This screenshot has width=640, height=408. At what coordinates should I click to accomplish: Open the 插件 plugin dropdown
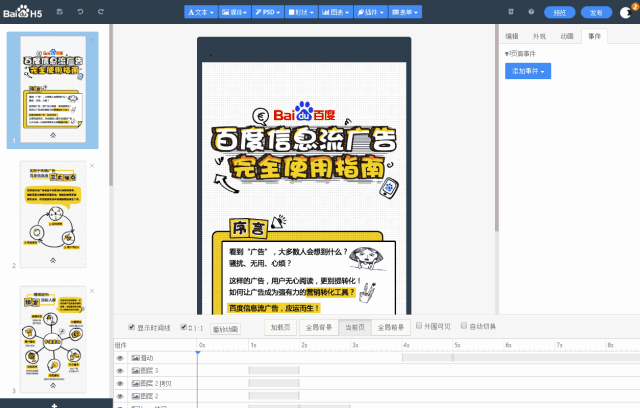[370, 12]
